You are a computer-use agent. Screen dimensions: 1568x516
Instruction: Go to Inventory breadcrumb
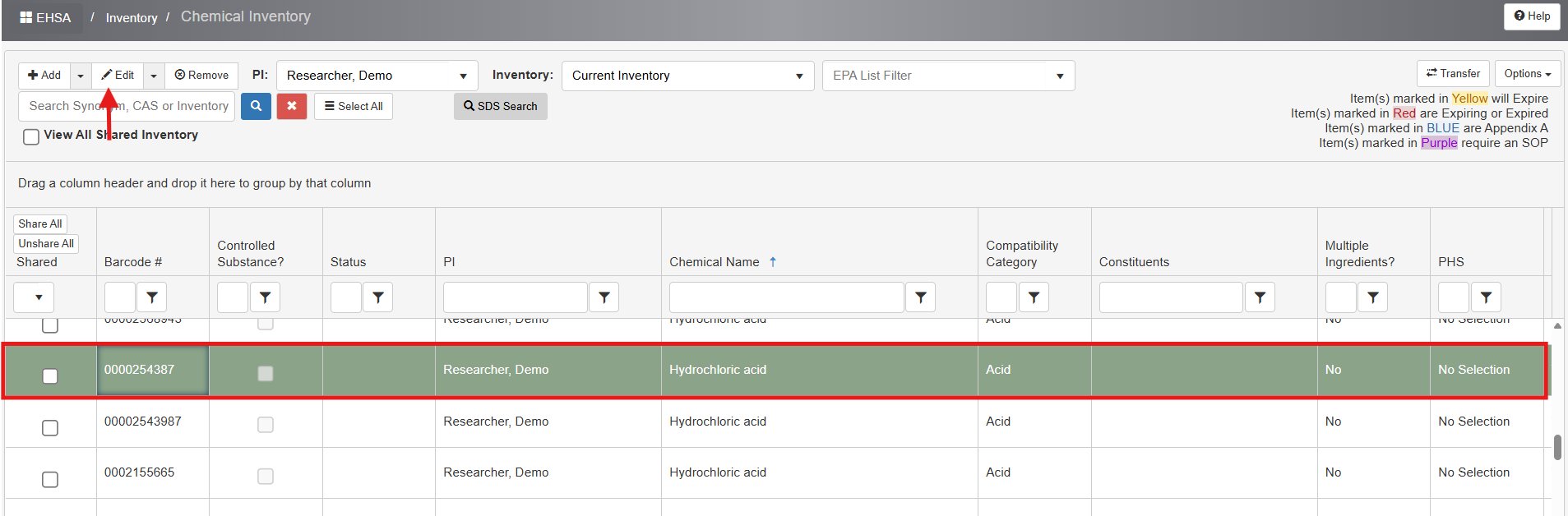tap(132, 18)
